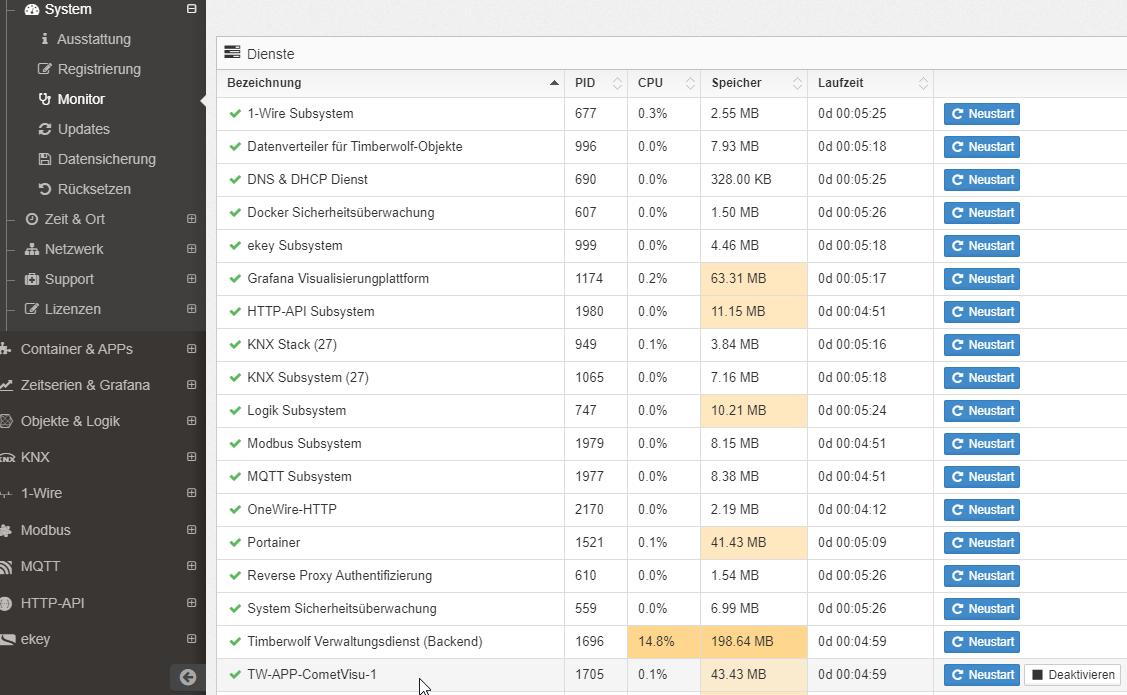Sort the table by Speicher column
This screenshot has width=1127, height=695.
[x=754, y=83]
